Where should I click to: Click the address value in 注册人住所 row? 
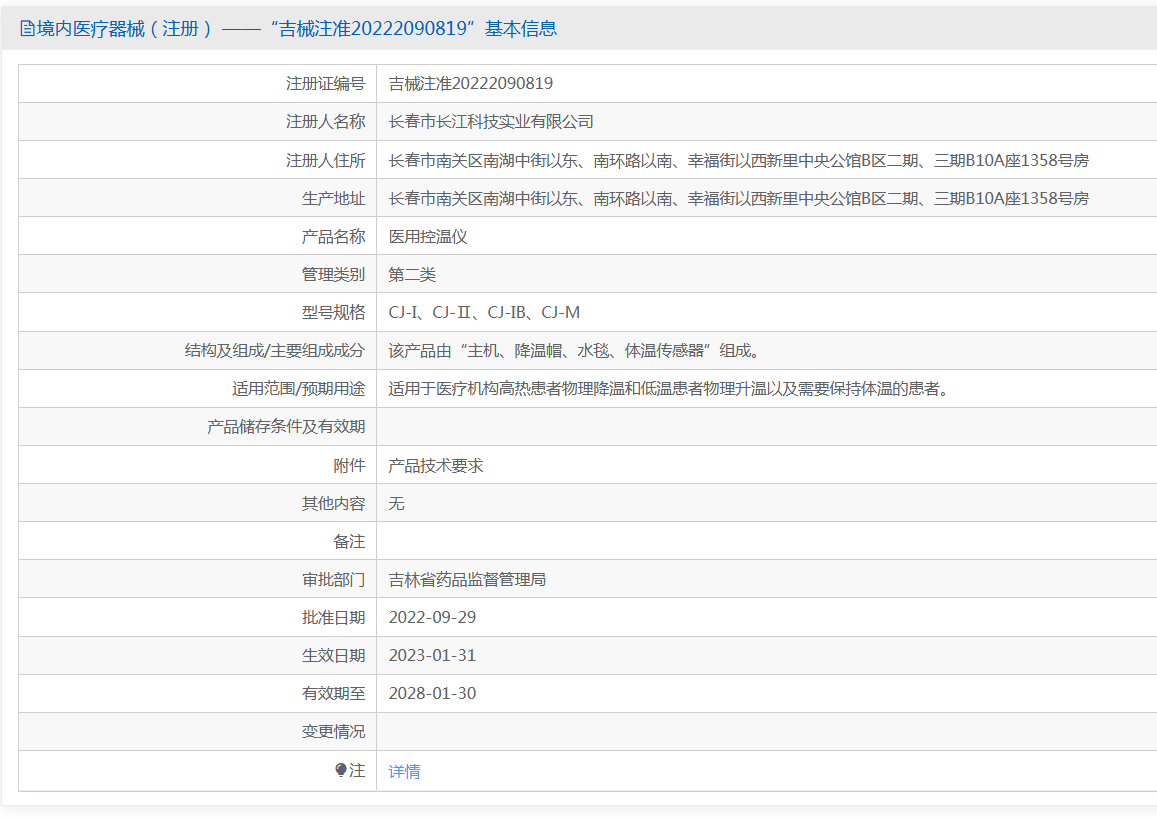click(x=739, y=160)
